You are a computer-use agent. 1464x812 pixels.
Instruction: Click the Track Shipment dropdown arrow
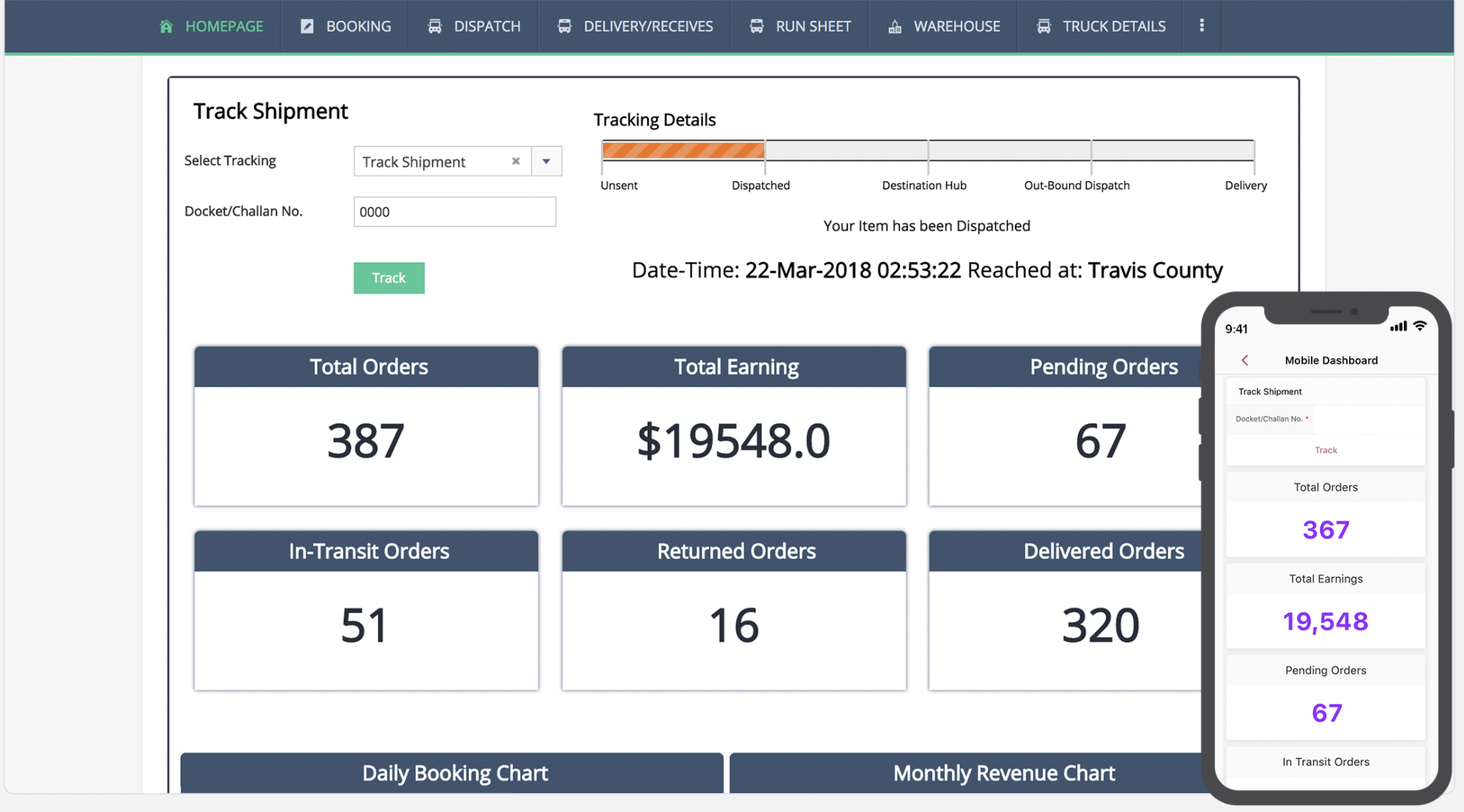pos(547,160)
